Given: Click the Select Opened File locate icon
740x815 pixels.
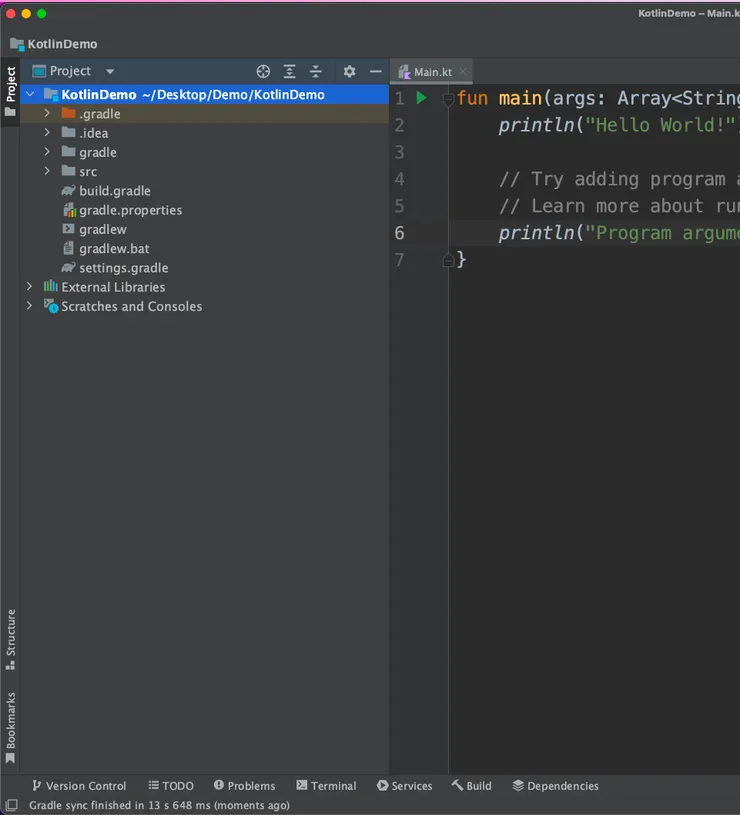Looking at the screenshot, I should tap(263, 72).
